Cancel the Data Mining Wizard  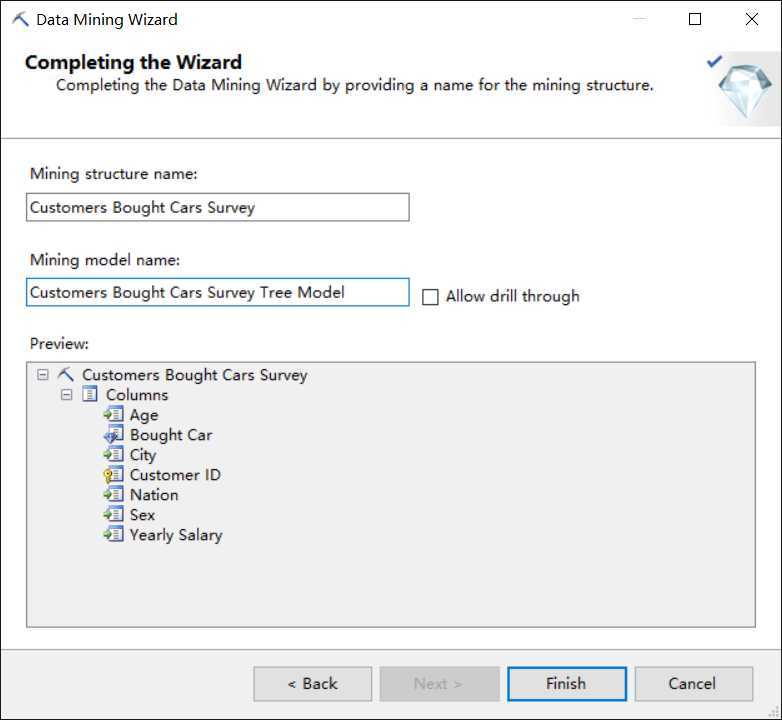[692, 684]
